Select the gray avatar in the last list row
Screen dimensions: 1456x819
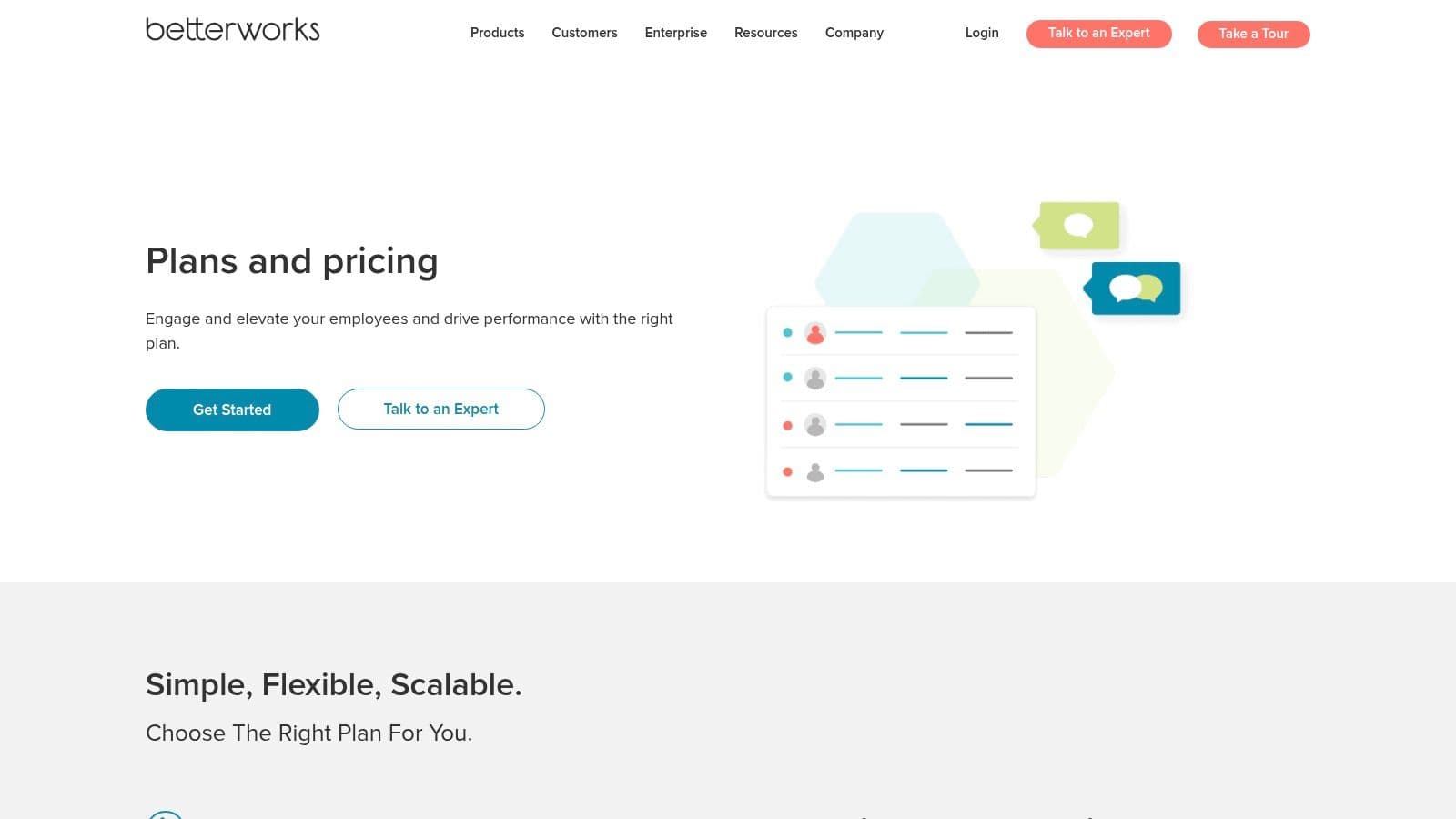815,471
